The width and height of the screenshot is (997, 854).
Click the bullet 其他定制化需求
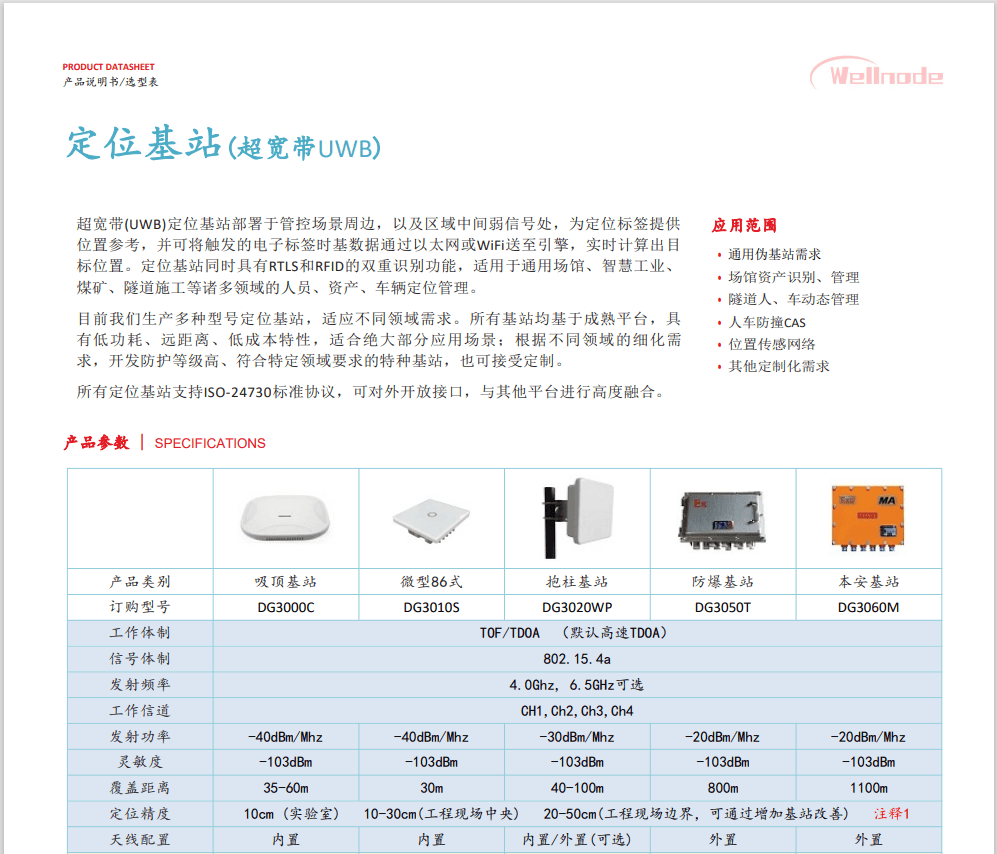point(779,366)
